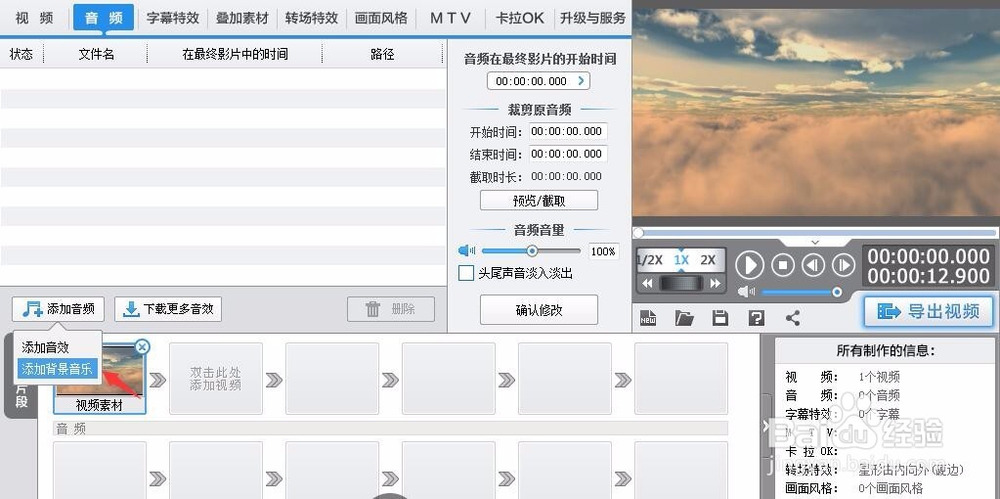Step to the previous frame
The width and height of the screenshot is (1000, 499).
(813, 264)
